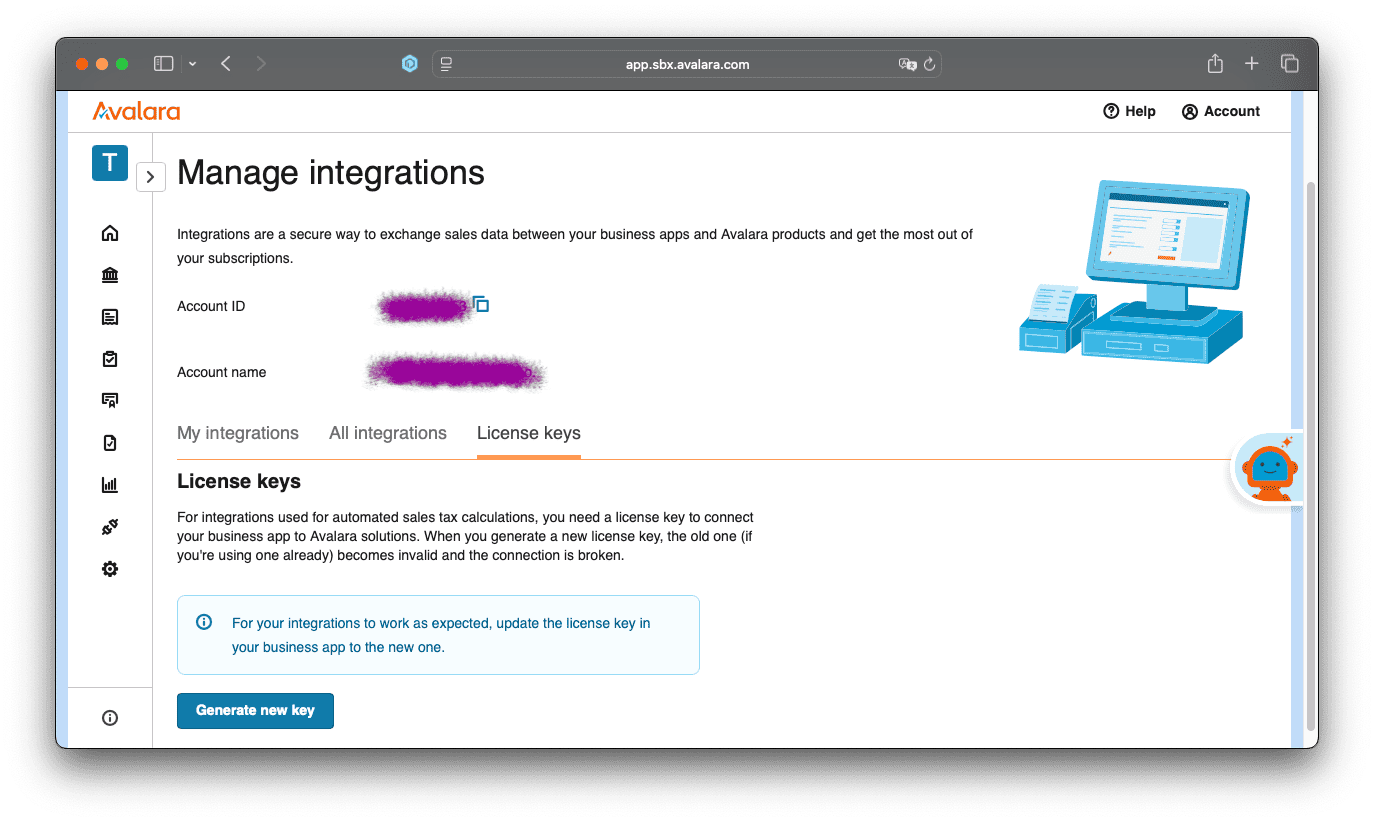Image resolution: width=1374 pixels, height=822 pixels.
Task: Click the Safari address bar
Action: 687,64
